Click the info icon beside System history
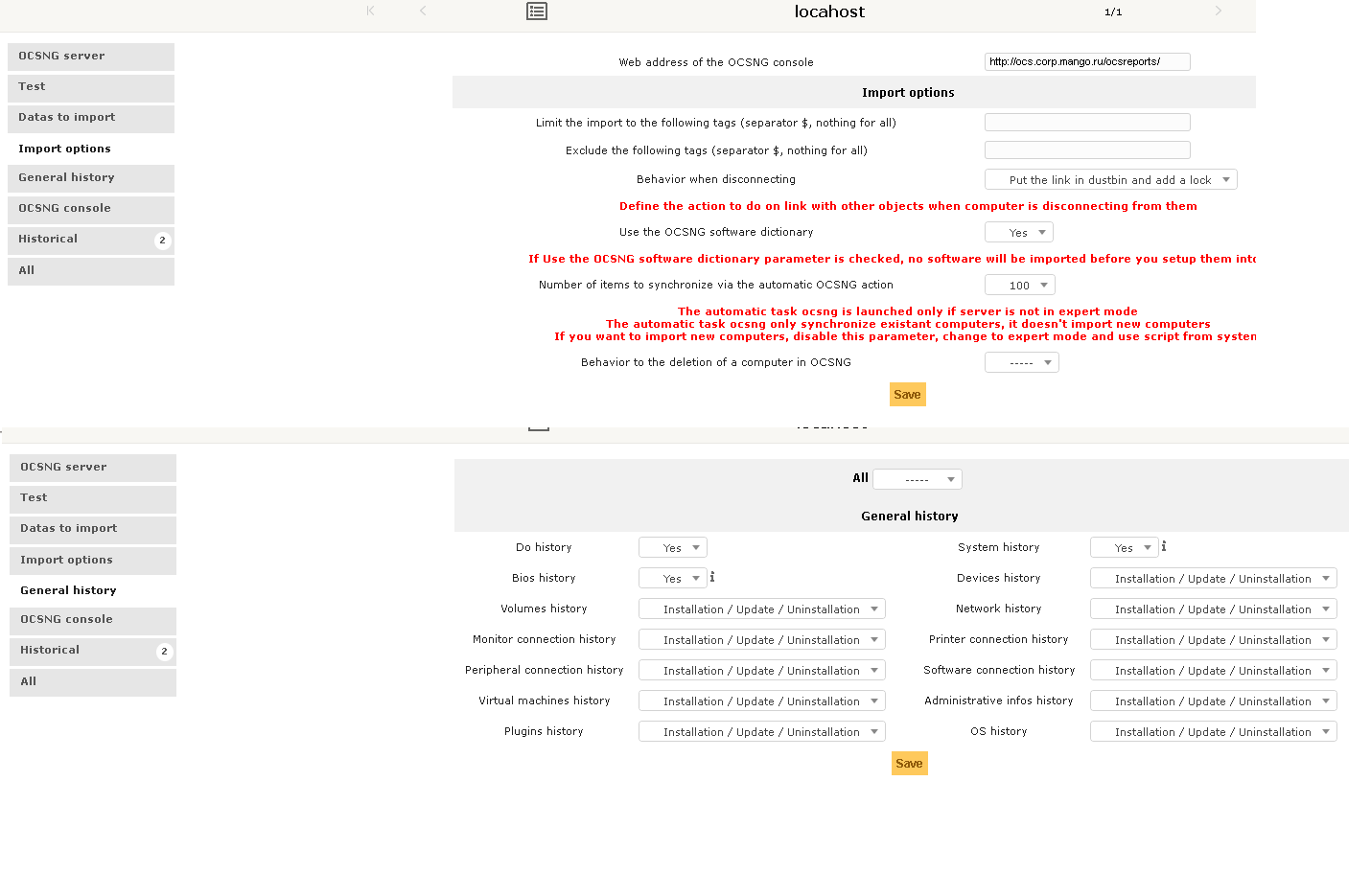The width and height of the screenshot is (1371, 896). click(1163, 546)
